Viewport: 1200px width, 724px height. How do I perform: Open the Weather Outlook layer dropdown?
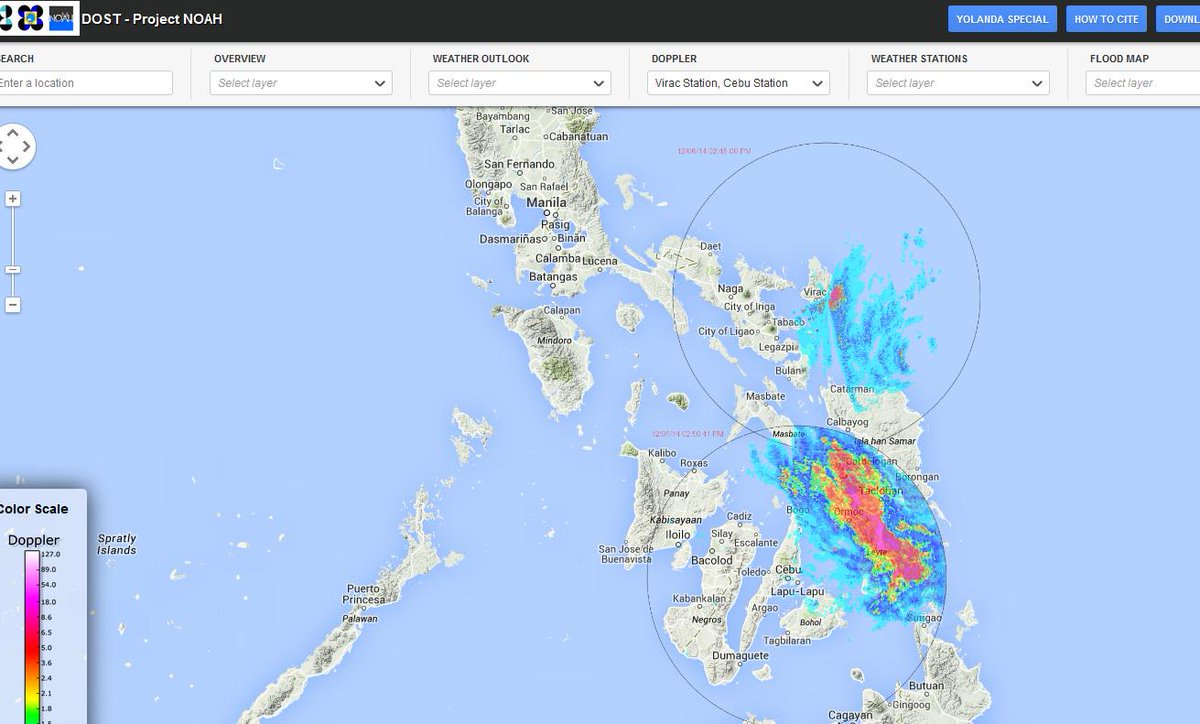pyautogui.click(x=518, y=83)
